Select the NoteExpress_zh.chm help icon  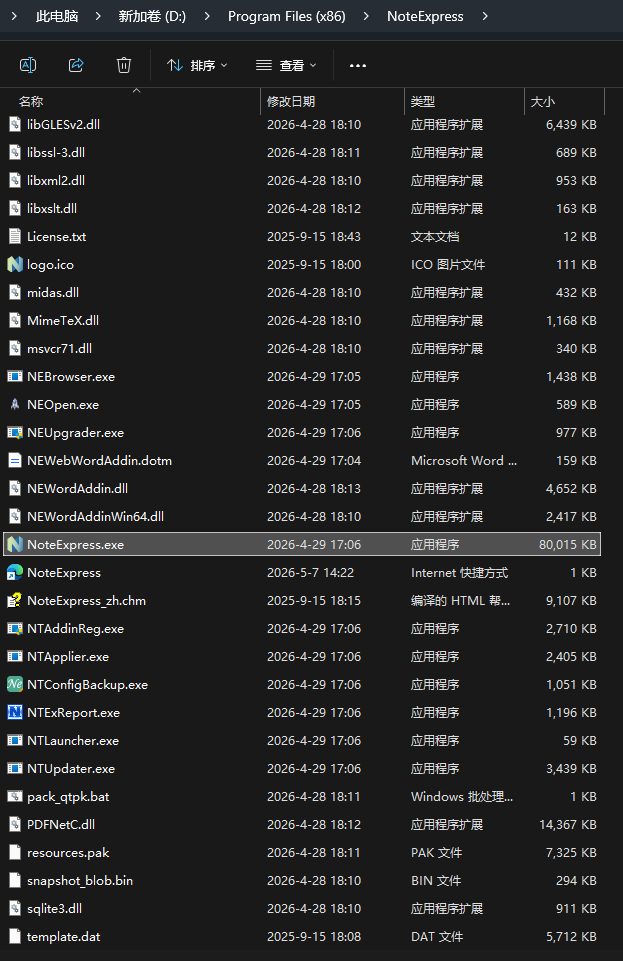[15, 601]
